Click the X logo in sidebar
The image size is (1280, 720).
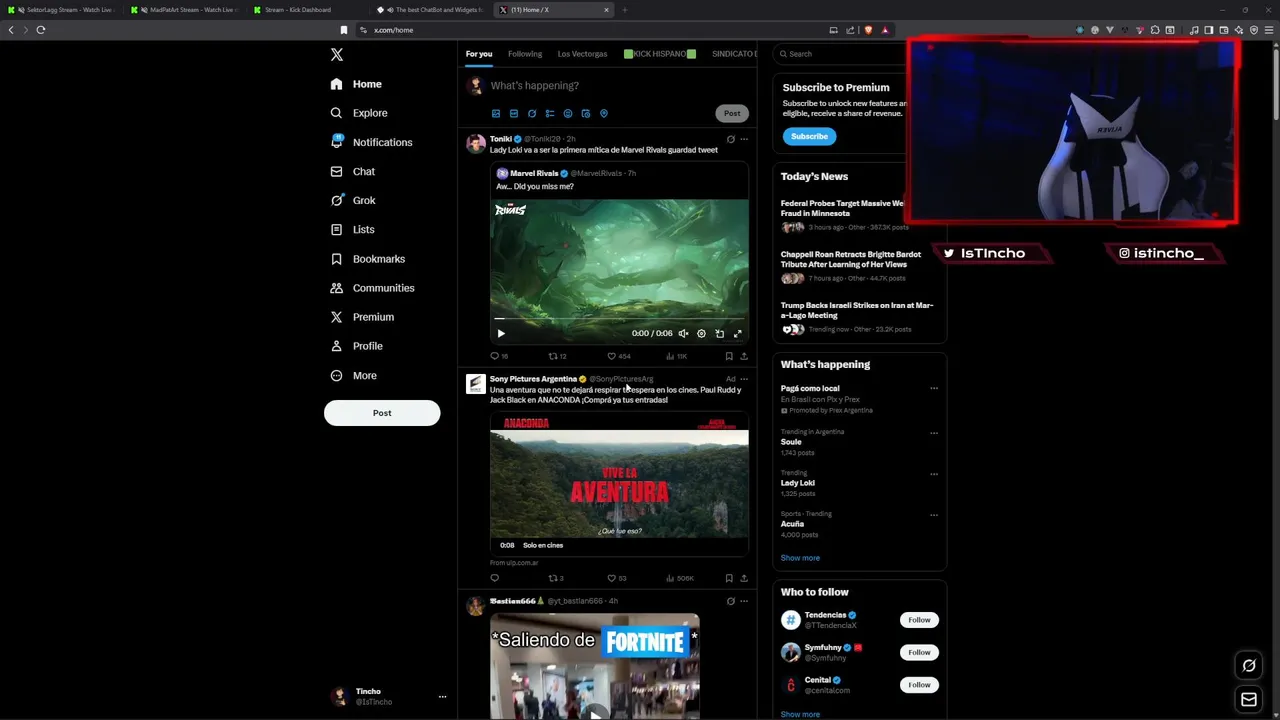click(x=337, y=55)
